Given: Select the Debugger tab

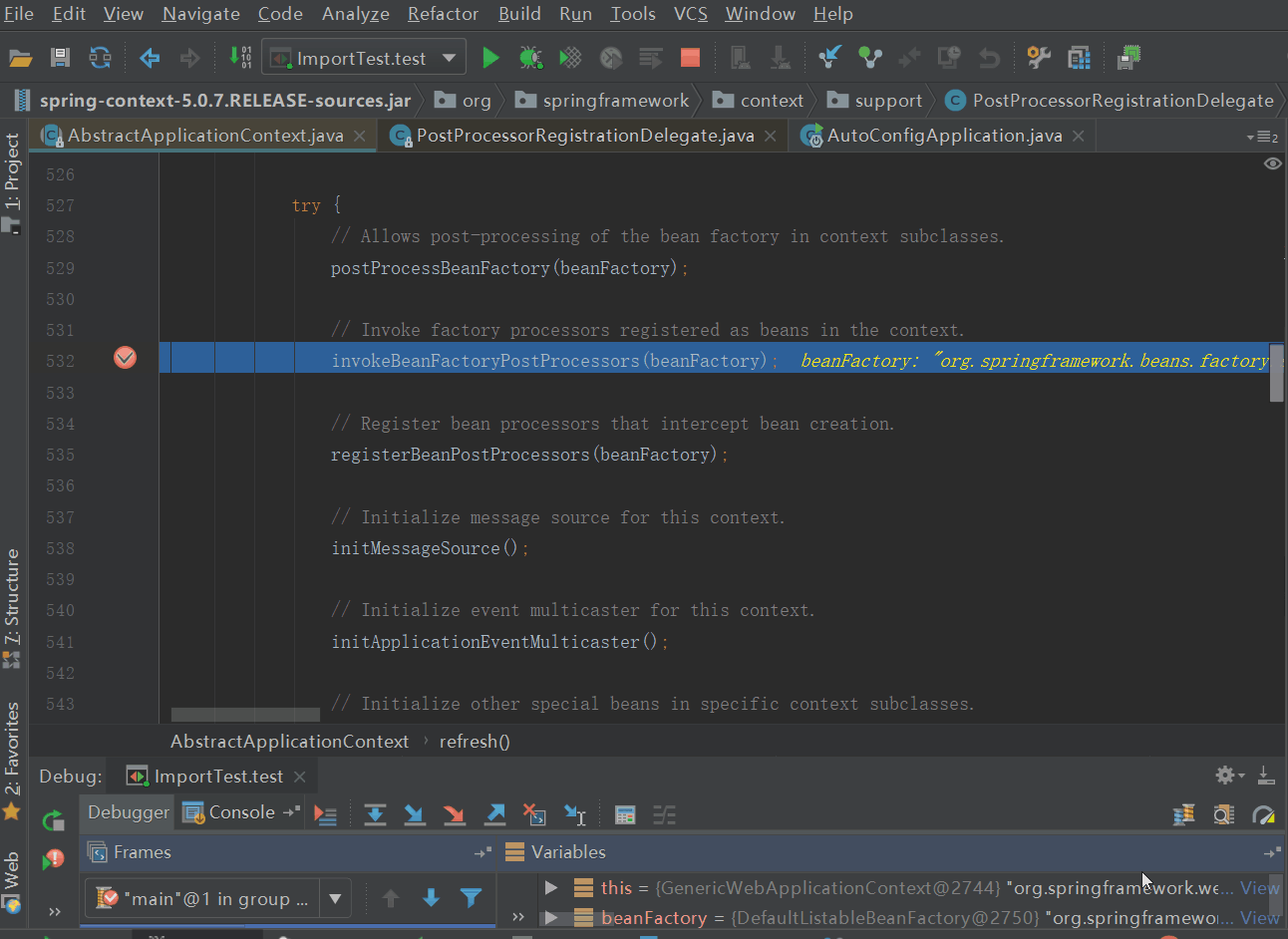Looking at the screenshot, I should click(x=128, y=812).
